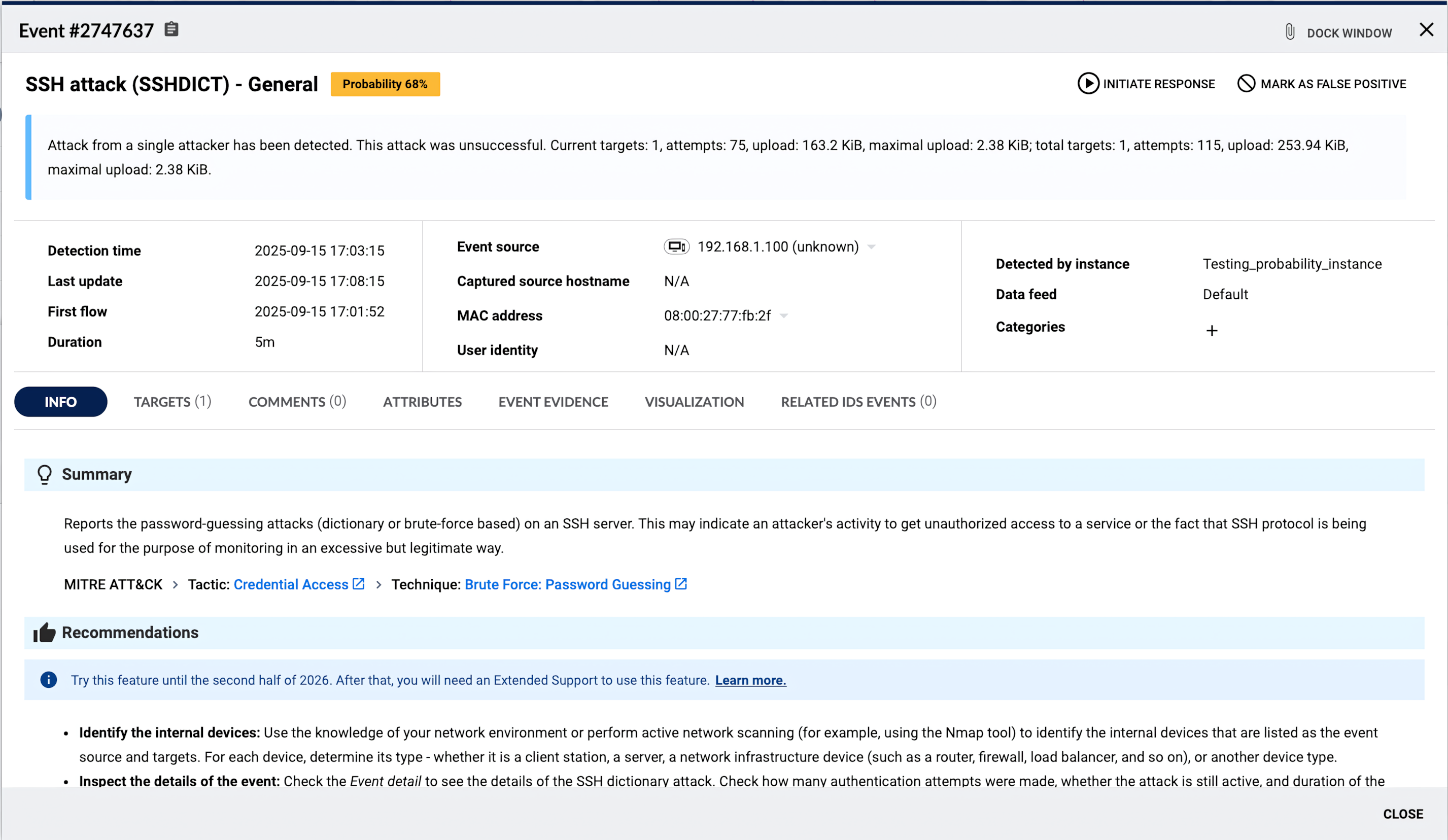View the Related IDS Events tab
This screenshot has height=840, width=1448.
pyautogui.click(x=858, y=402)
